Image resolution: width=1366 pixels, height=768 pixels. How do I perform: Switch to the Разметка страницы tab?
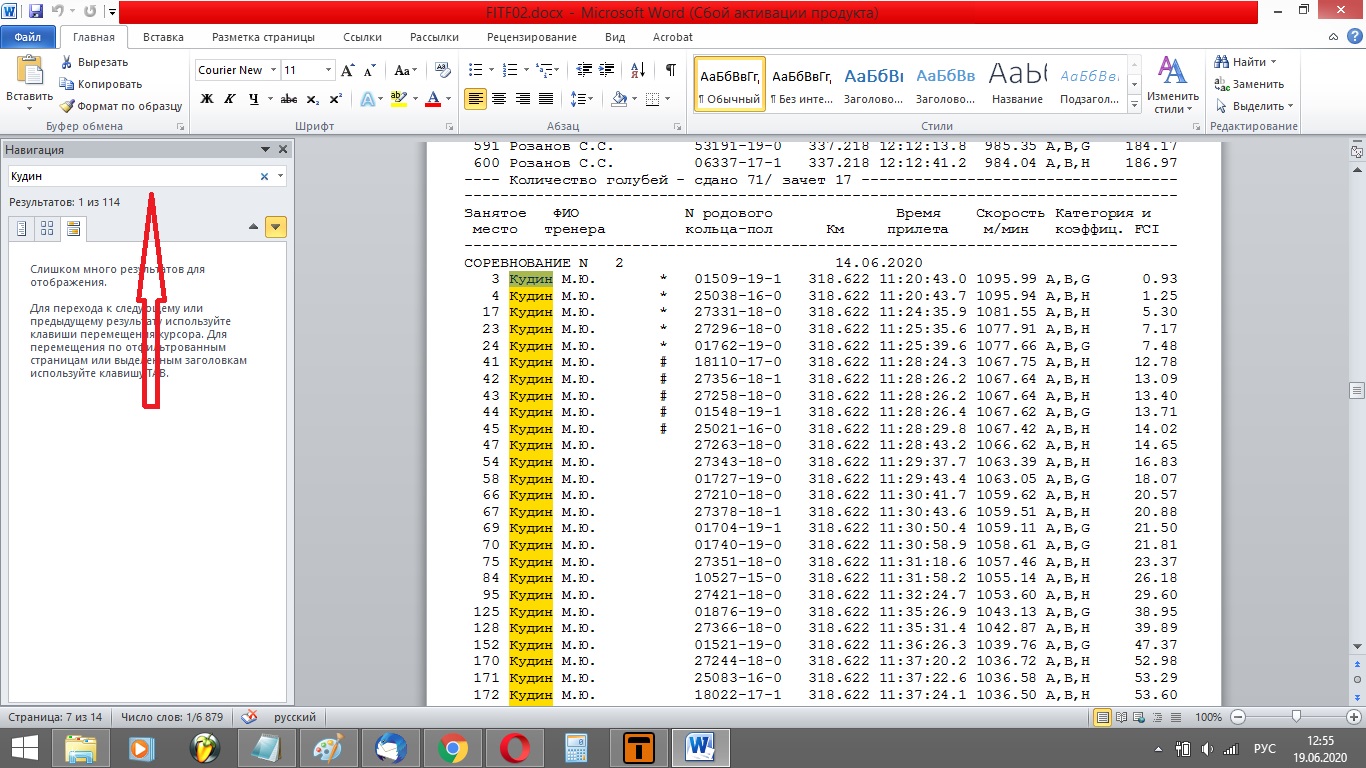[x=263, y=37]
